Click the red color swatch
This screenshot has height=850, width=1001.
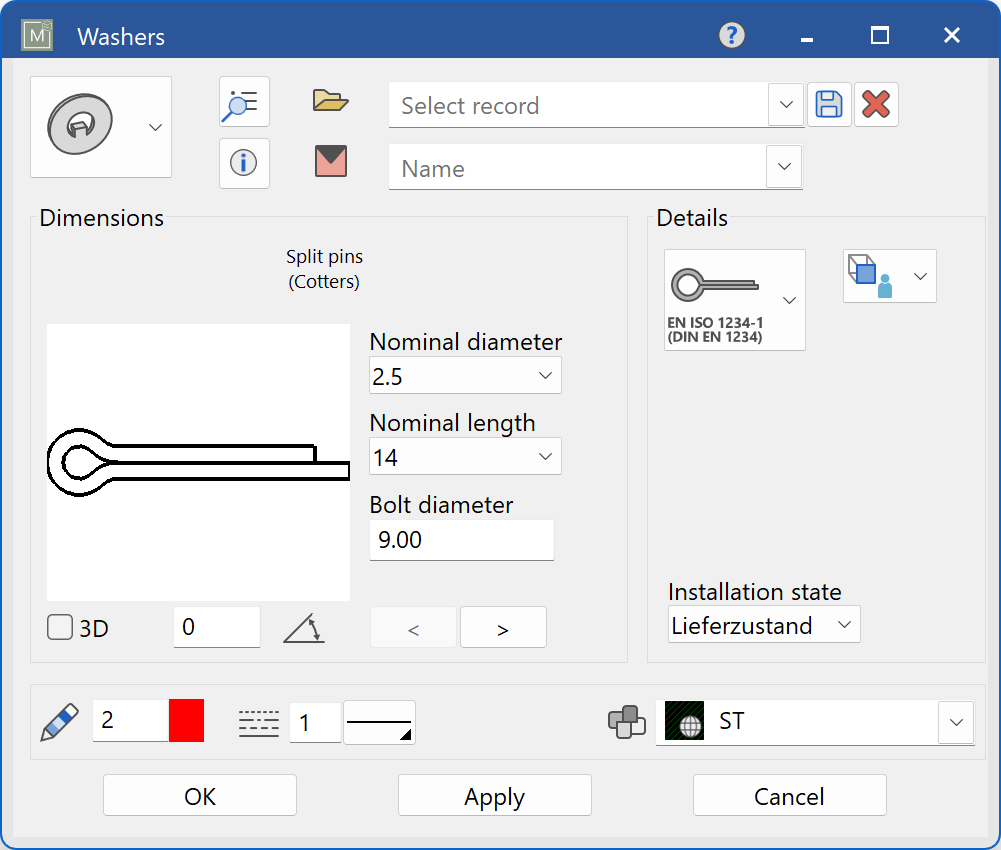coord(186,721)
